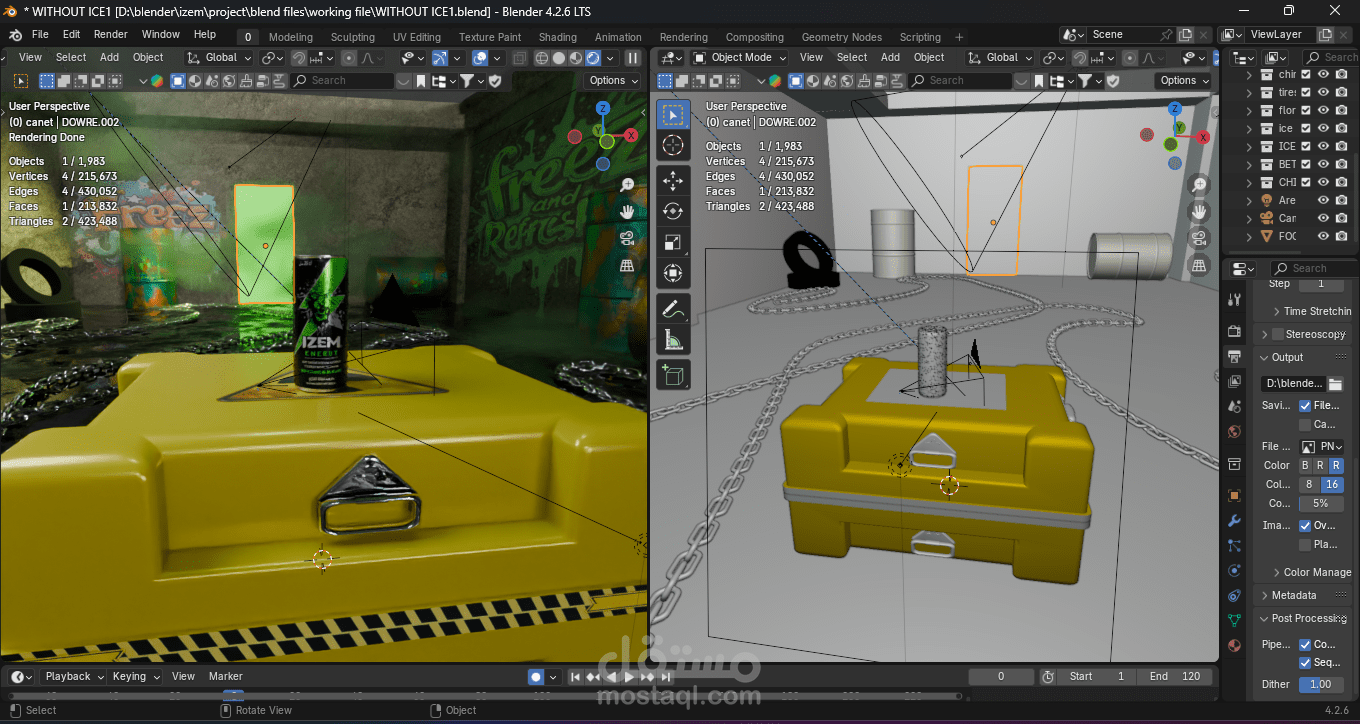Open the Options popover in right viewport
This screenshot has width=1360, height=724.
point(1184,81)
